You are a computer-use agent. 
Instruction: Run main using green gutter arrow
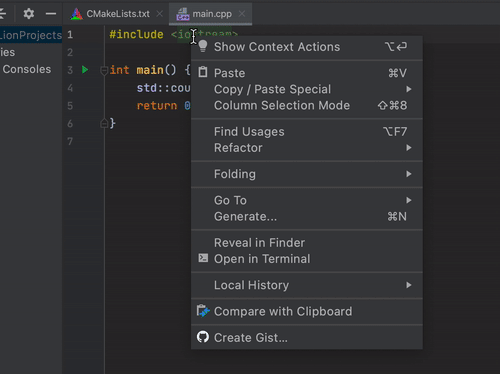pyautogui.click(x=85, y=70)
